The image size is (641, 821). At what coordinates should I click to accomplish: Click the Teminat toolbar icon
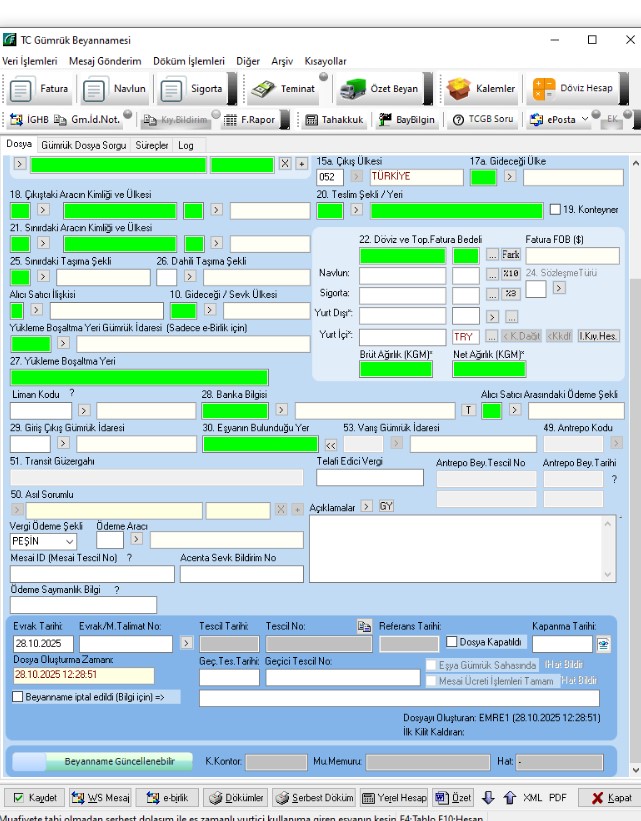[x=282, y=89]
